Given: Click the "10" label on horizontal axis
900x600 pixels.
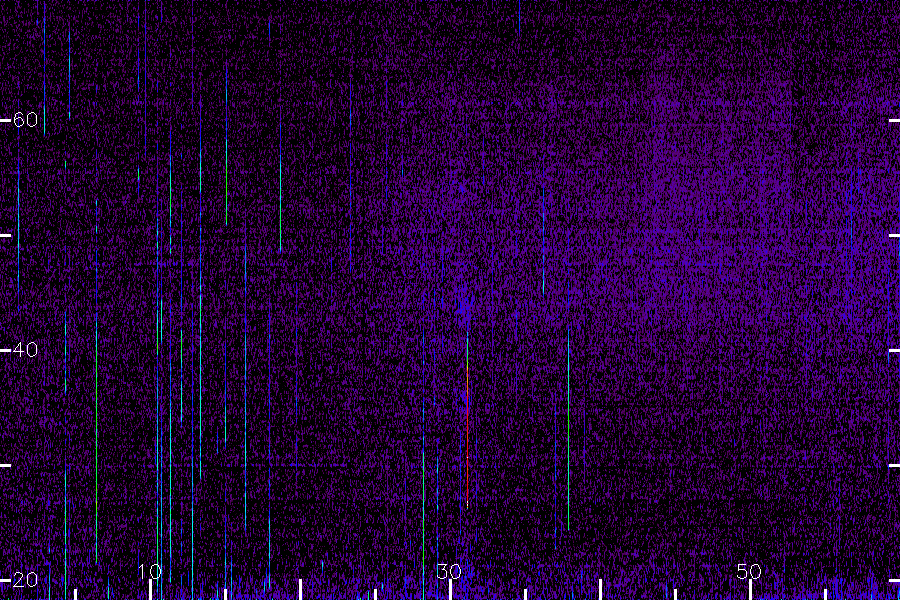Looking at the screenshot, I should tap(150, 571).
